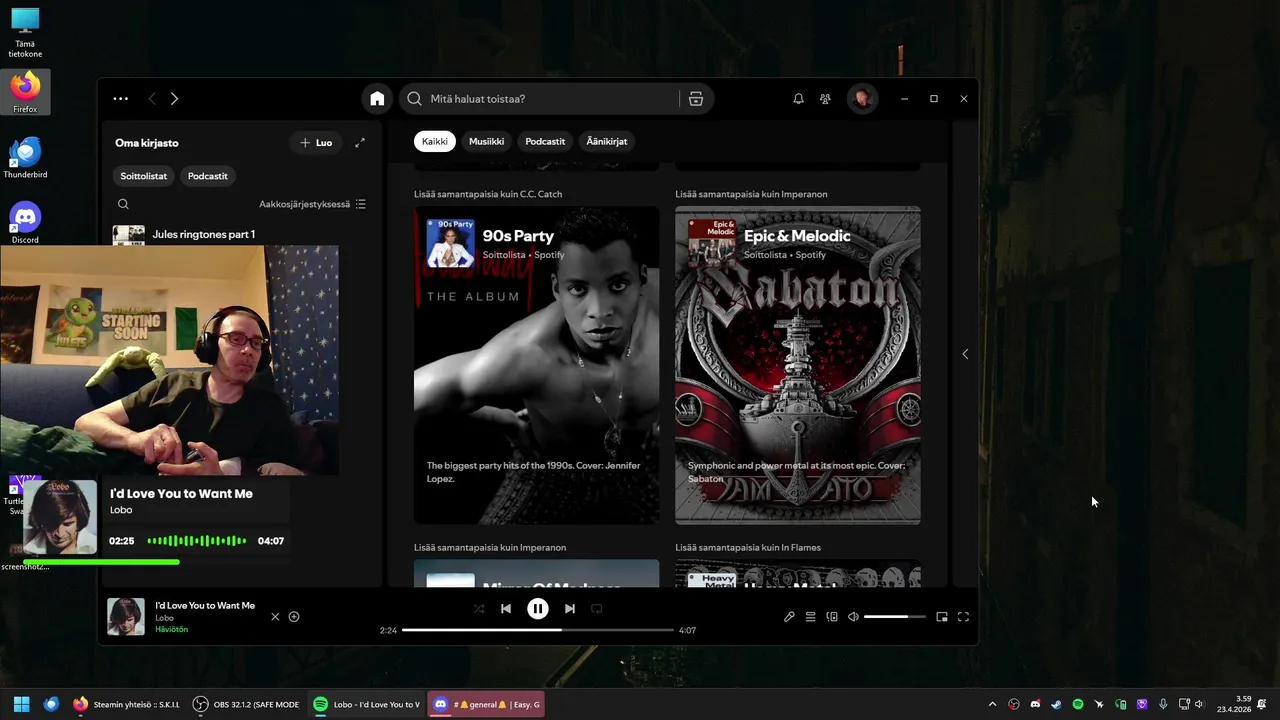Open the miniplayer
This screenshot has width=1280, height=720.
click(942, 617)
